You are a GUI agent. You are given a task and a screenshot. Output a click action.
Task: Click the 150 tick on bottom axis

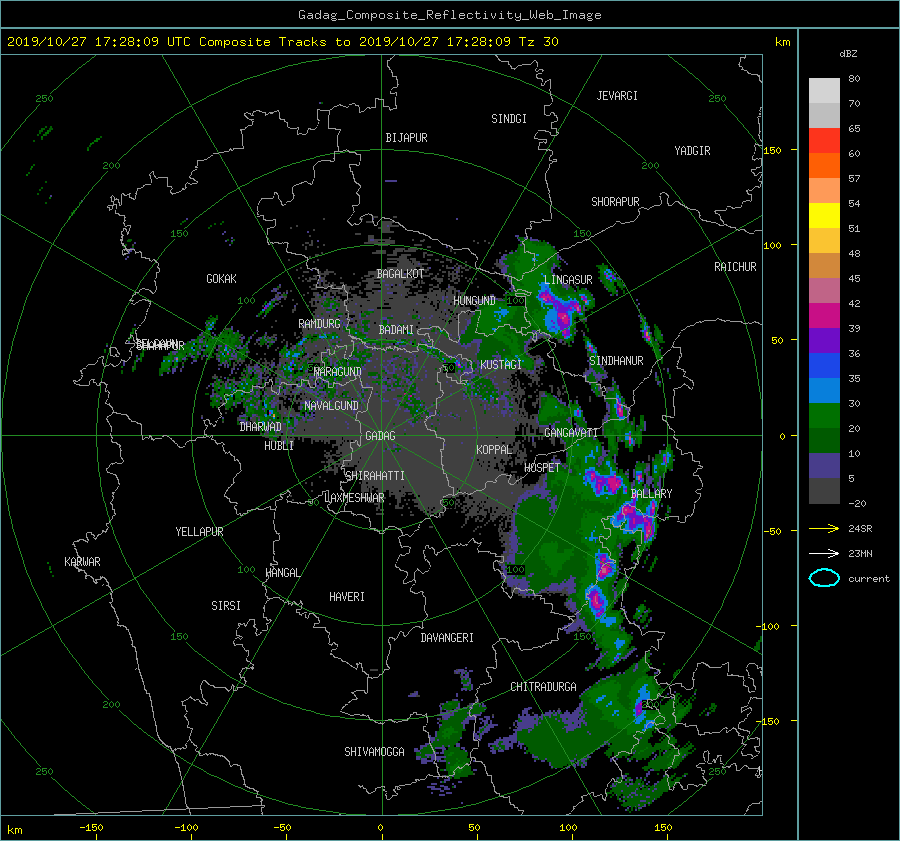tap(663, 828)
